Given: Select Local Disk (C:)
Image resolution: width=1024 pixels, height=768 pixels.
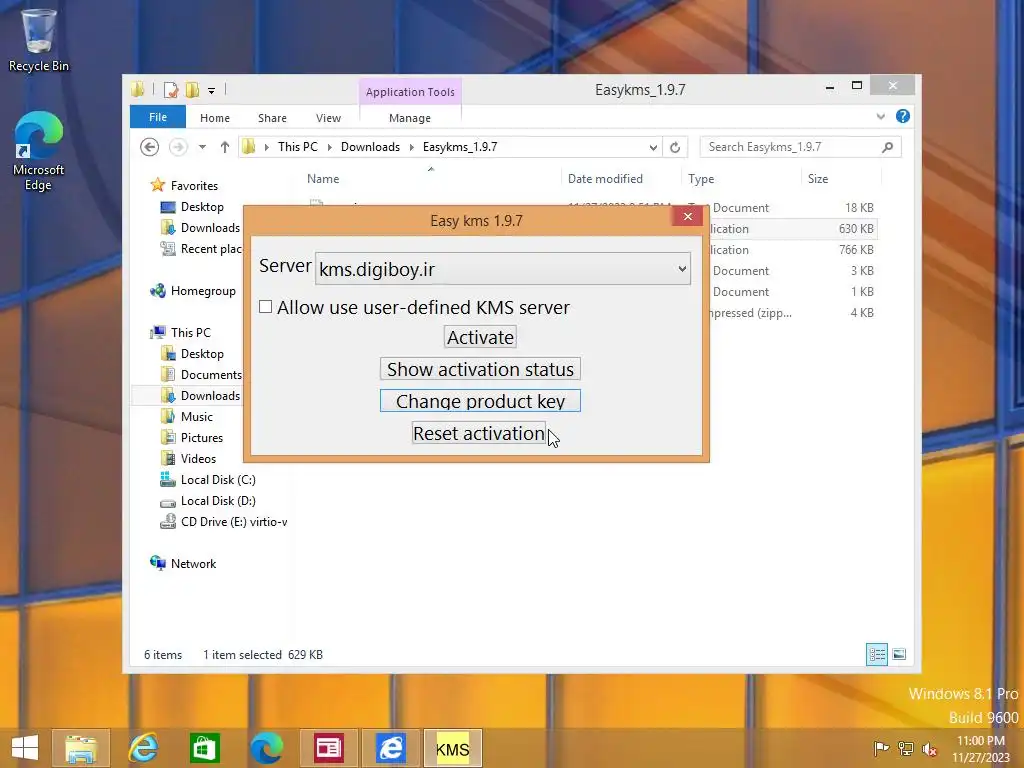Looking at the screenshot, I should [217, 479].
